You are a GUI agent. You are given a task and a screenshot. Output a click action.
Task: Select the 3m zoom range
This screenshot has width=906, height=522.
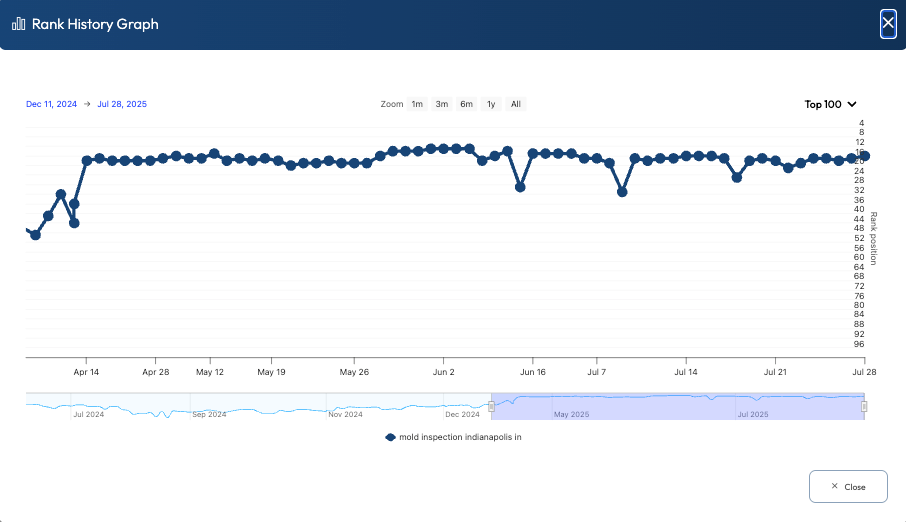point(441,104)
